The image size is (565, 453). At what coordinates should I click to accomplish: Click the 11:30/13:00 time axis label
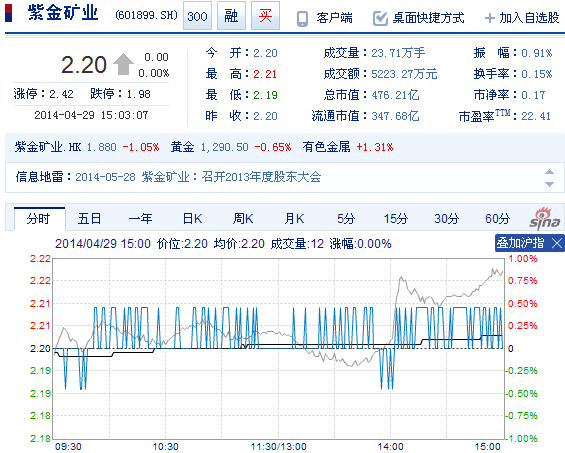(x=278, y=447)
